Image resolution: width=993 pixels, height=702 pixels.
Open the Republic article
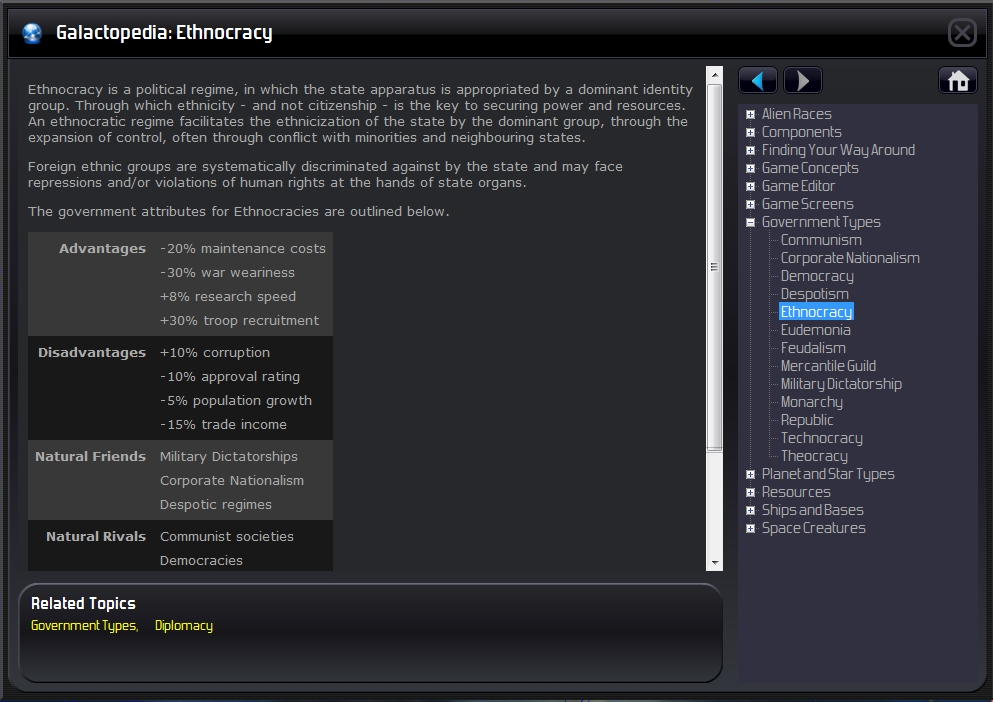[x=807, y=419]
